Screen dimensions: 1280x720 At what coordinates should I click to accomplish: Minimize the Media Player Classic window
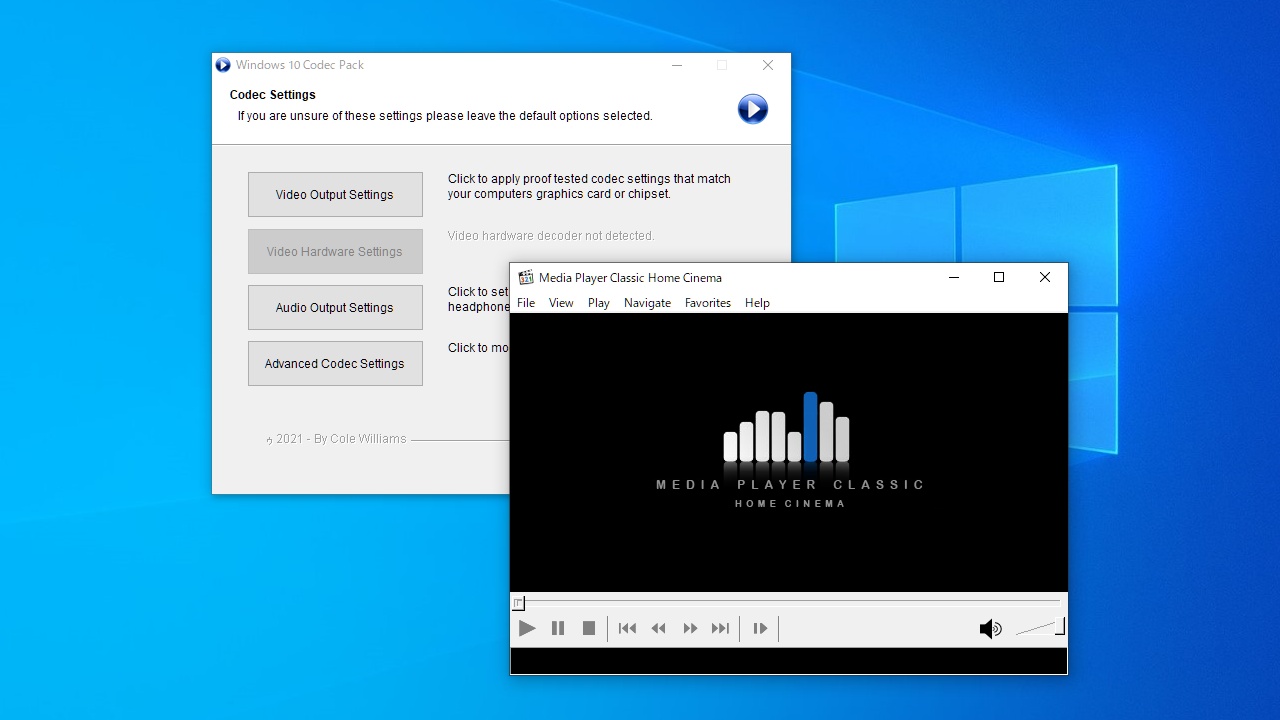click(x=954, y=277)
